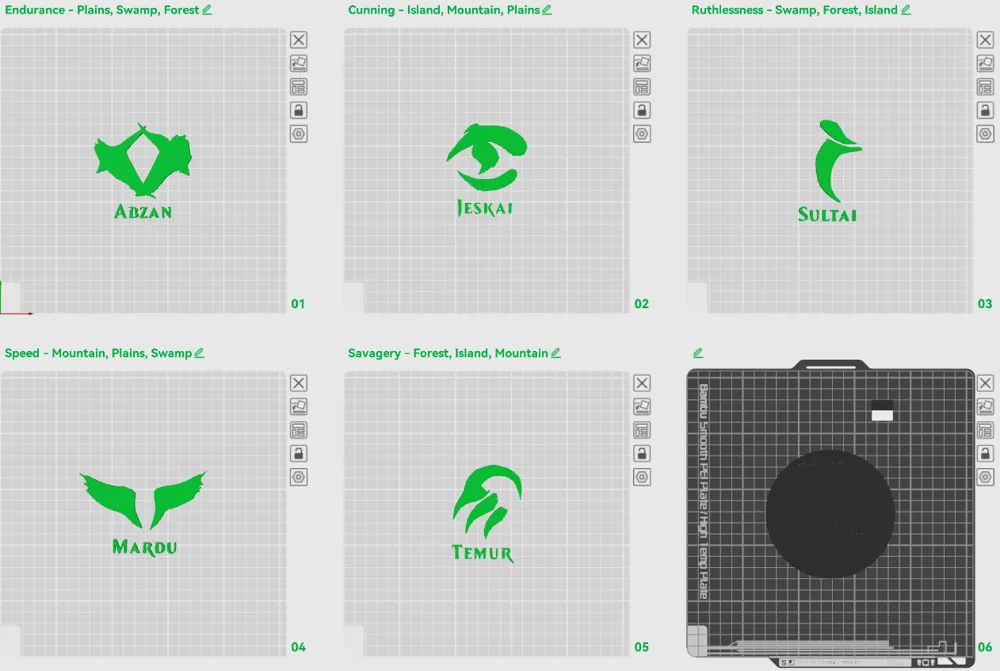
Task: Edit the Cunning plate name with pencil icon
Action: tap(547, 10)
